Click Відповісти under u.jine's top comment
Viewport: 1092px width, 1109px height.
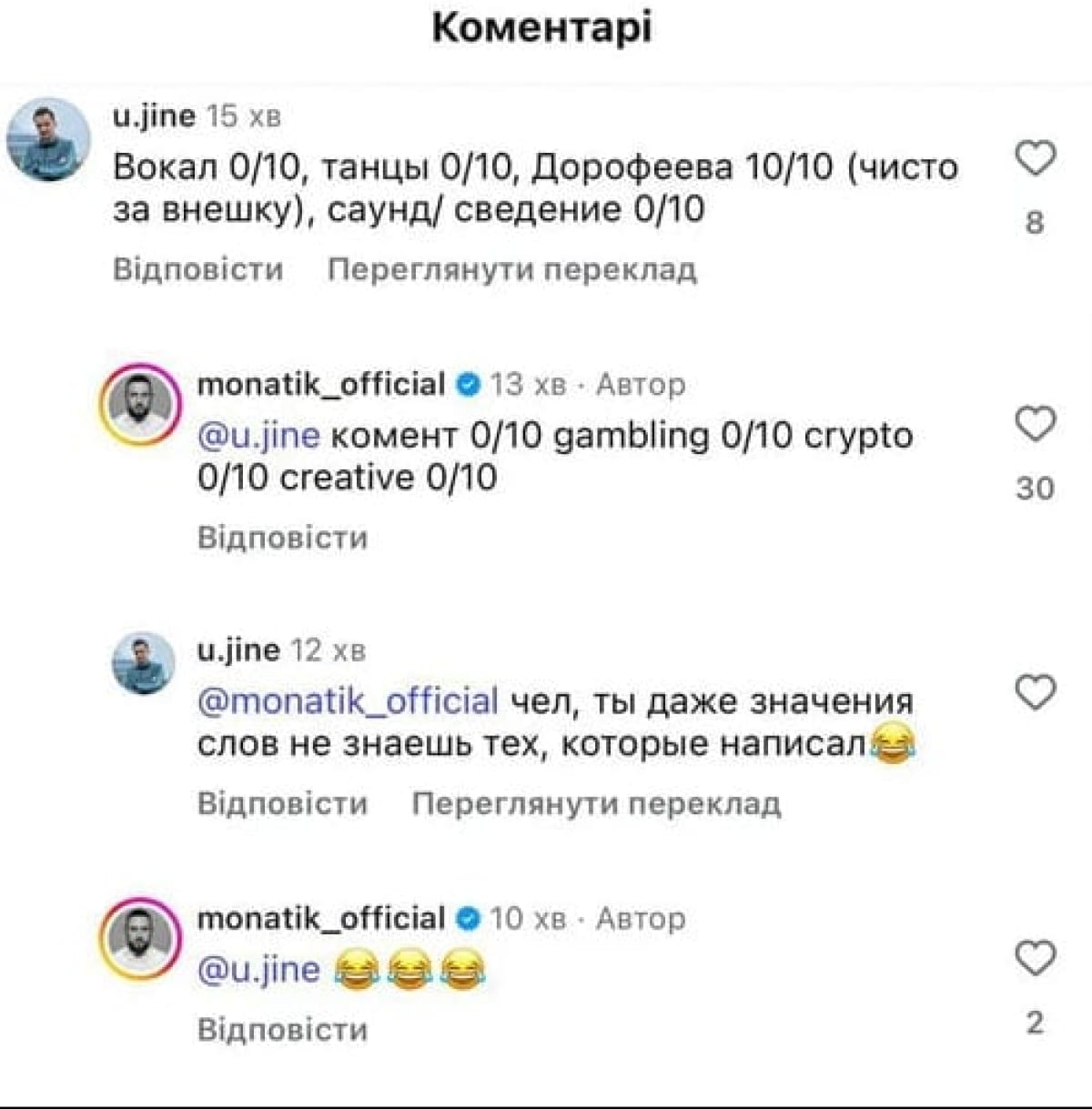tap(198, 269)
